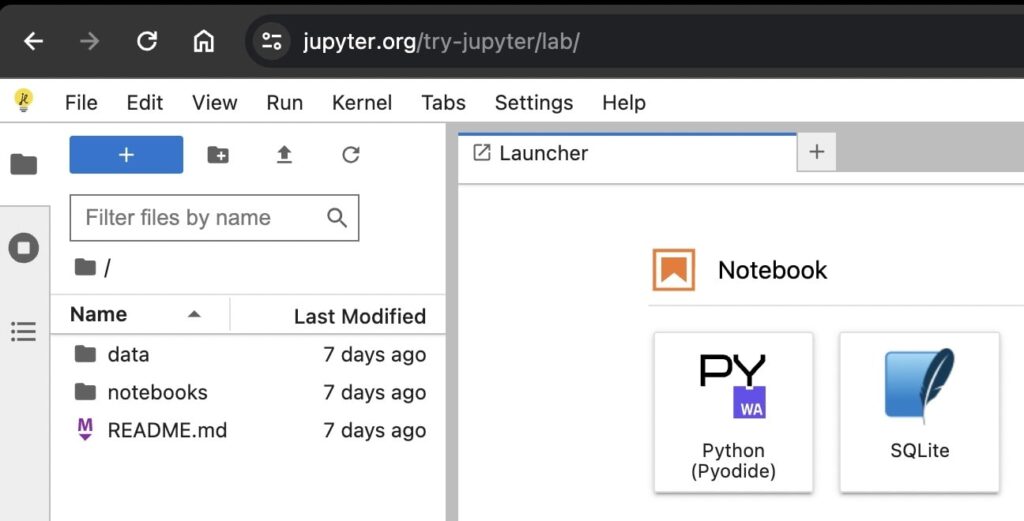Open the Settings menu
Image resolution: width=1024 pixels, height=521 pixels.
(x=534, y=103)
